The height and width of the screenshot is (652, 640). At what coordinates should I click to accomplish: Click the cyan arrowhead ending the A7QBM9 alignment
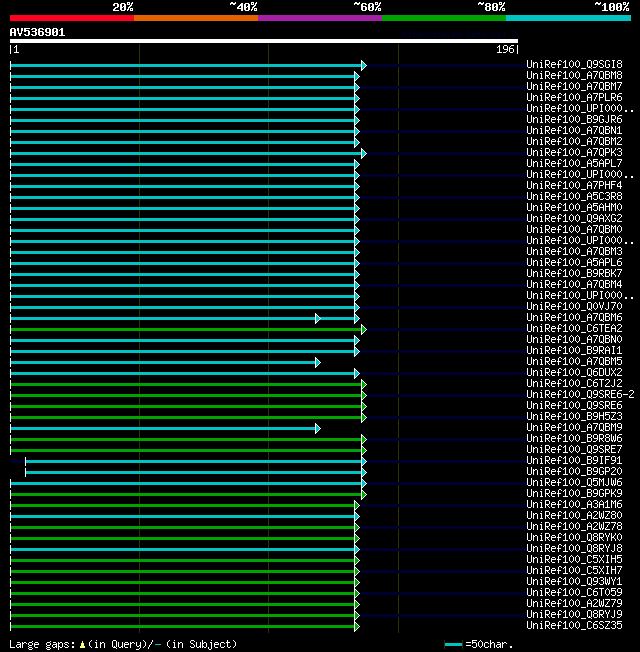coord(318,429)
